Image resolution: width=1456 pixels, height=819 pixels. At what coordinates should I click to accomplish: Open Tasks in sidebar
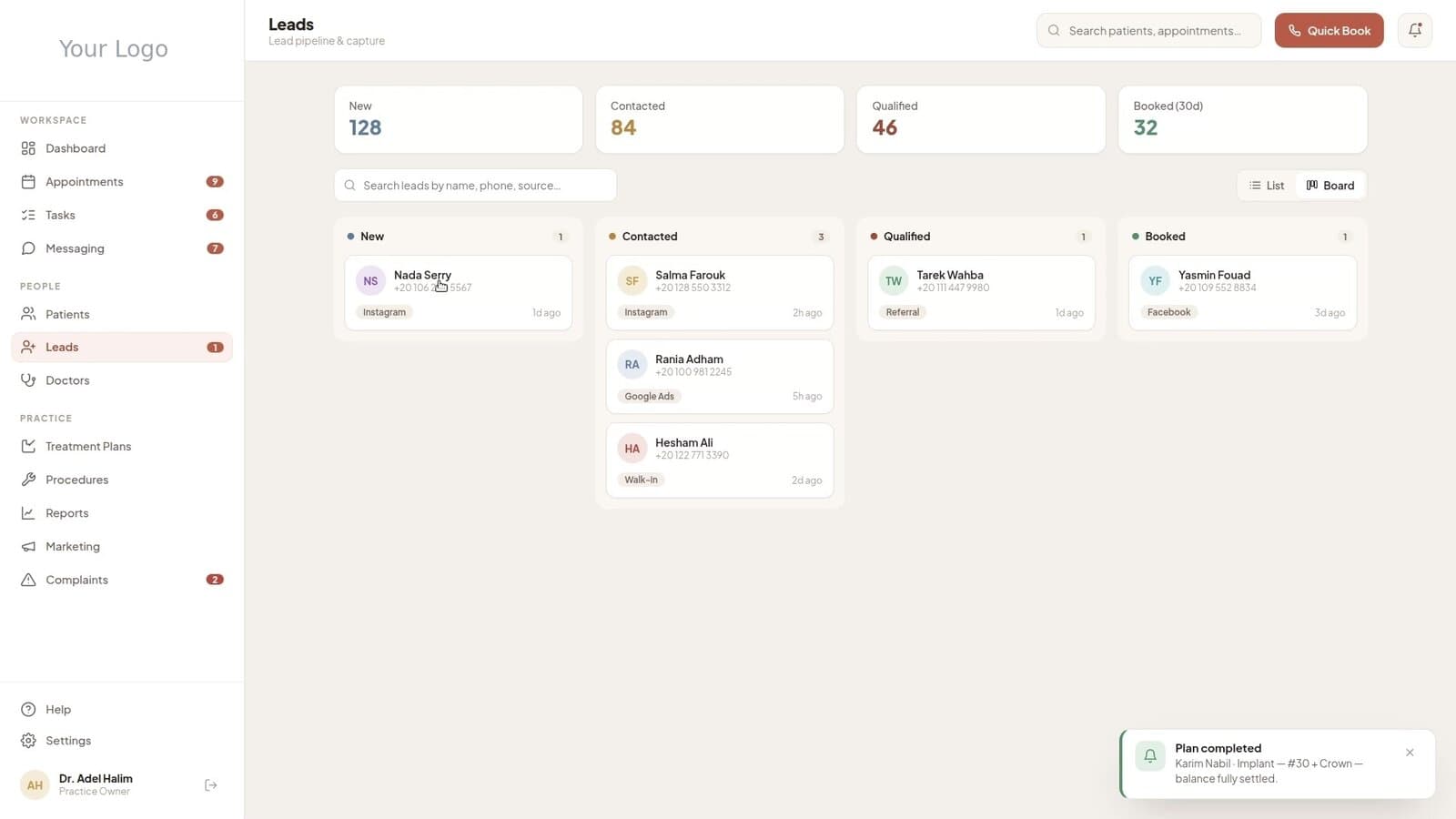click(122, 215)
